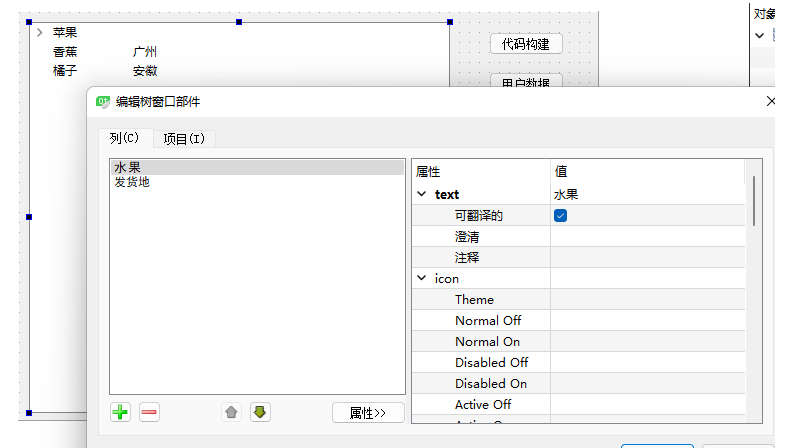Screen dimensions: 790x448
Task: Click the Active Off property row
Action: tap(578, 405)
